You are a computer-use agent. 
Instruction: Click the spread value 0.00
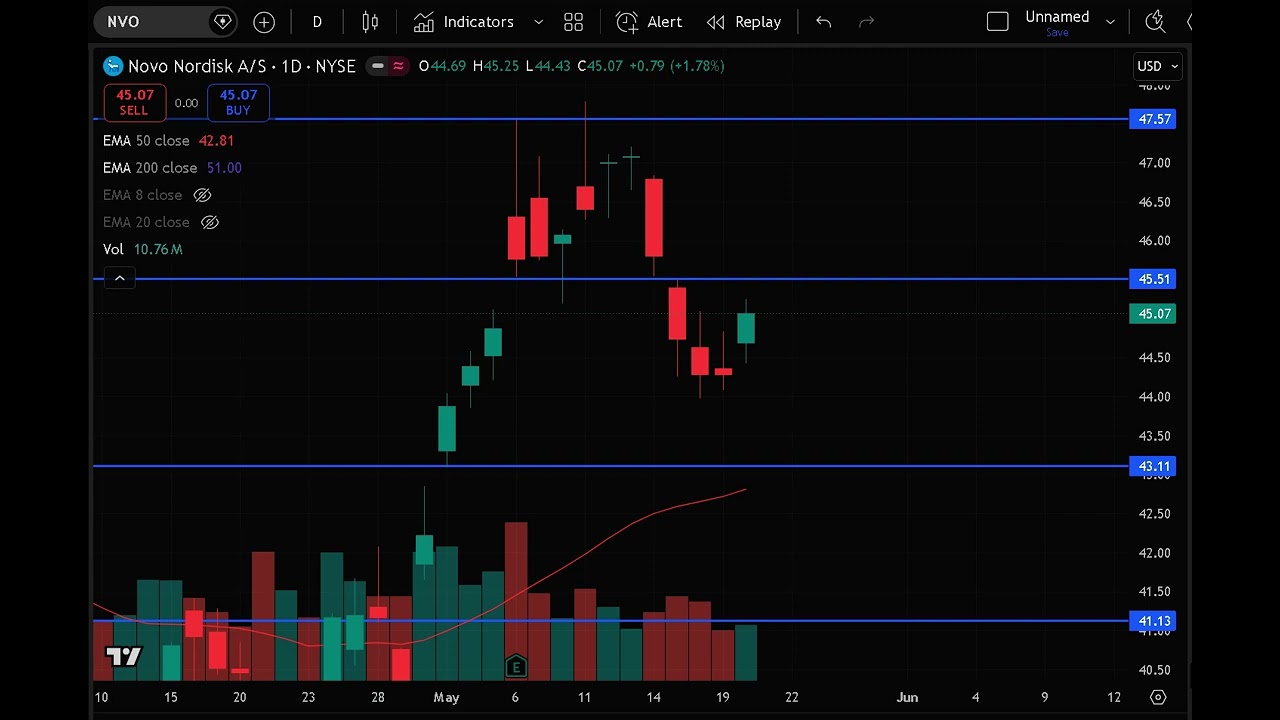click(186, 103)
